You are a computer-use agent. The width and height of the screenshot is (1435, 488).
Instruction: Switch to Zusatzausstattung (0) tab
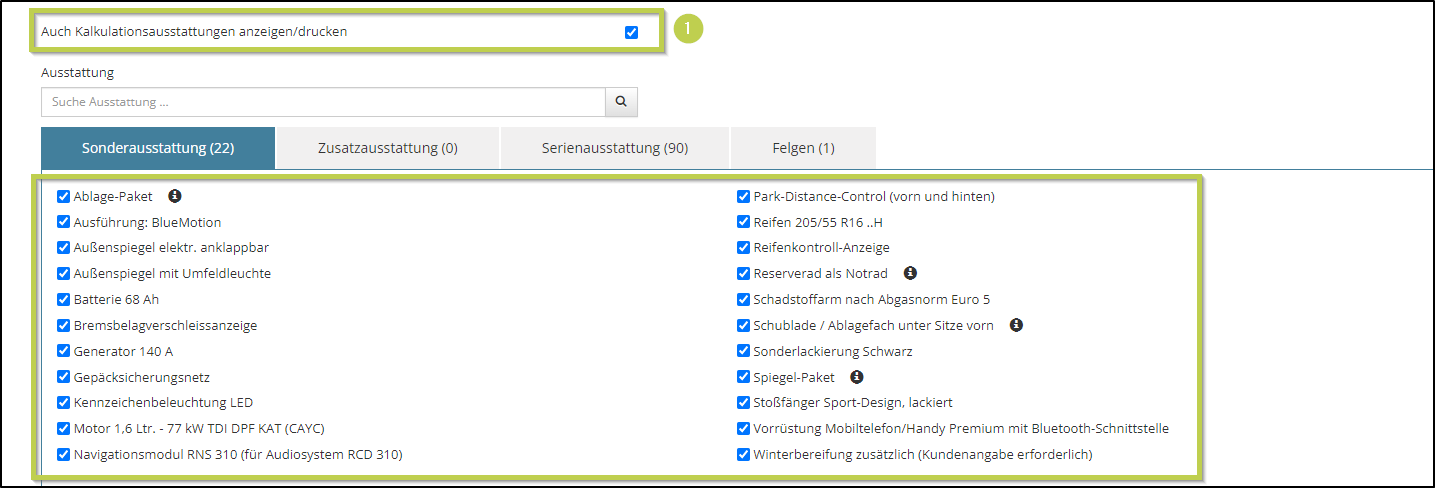click(x=387, y=148)
